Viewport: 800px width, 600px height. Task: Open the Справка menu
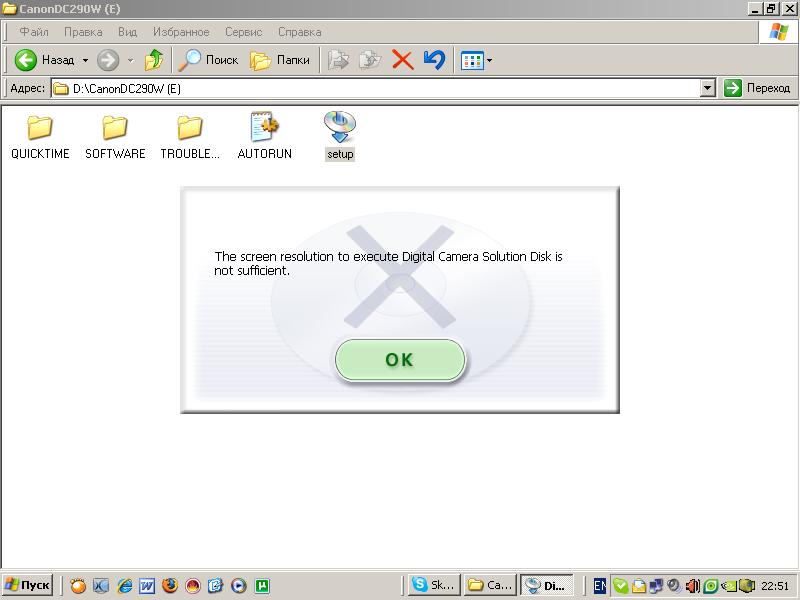pyautogui.click(x=299, y=32)
